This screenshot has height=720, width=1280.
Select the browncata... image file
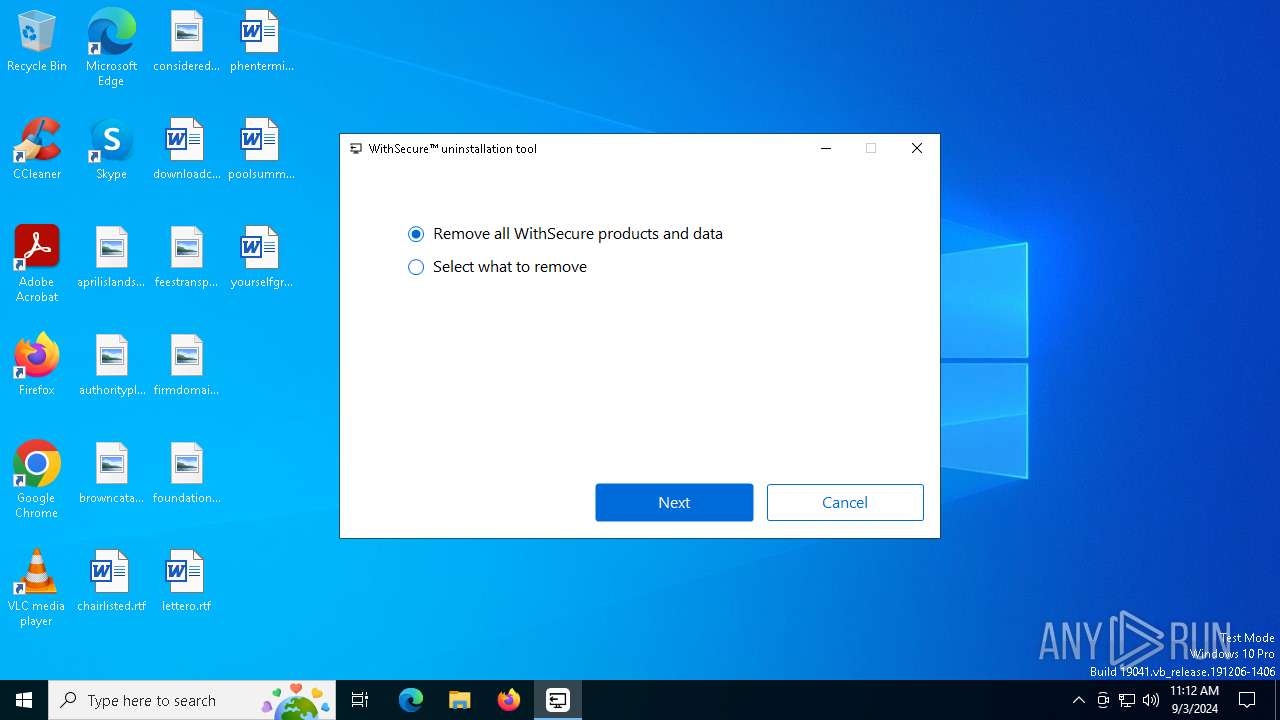click(x=111, y=473)
